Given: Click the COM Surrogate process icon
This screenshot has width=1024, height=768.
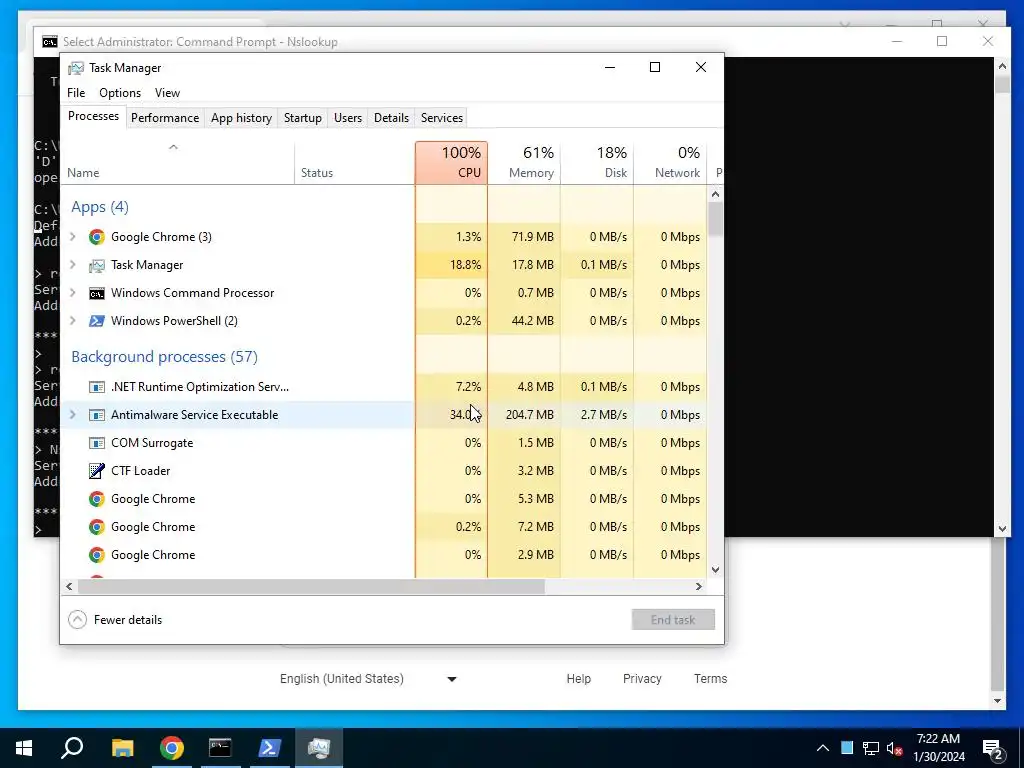Looking at the screenshot, I should click(97, 443).
